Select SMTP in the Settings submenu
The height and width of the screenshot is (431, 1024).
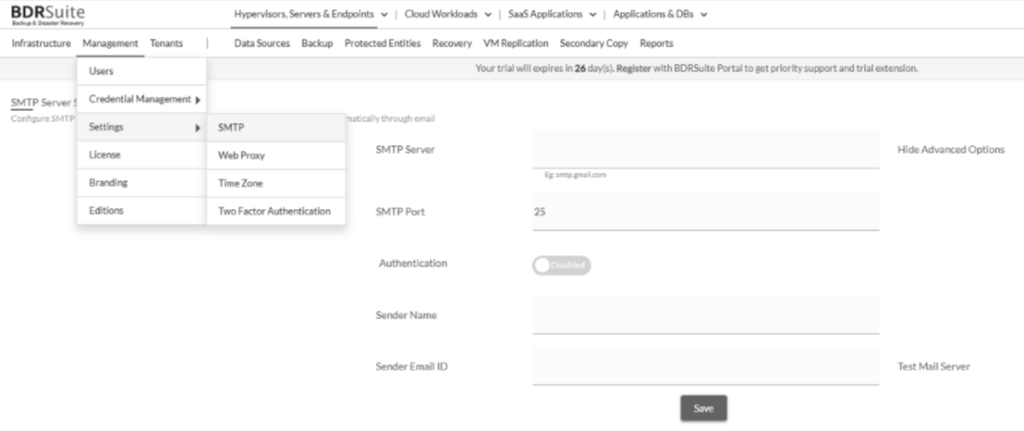tap(276, 128)
